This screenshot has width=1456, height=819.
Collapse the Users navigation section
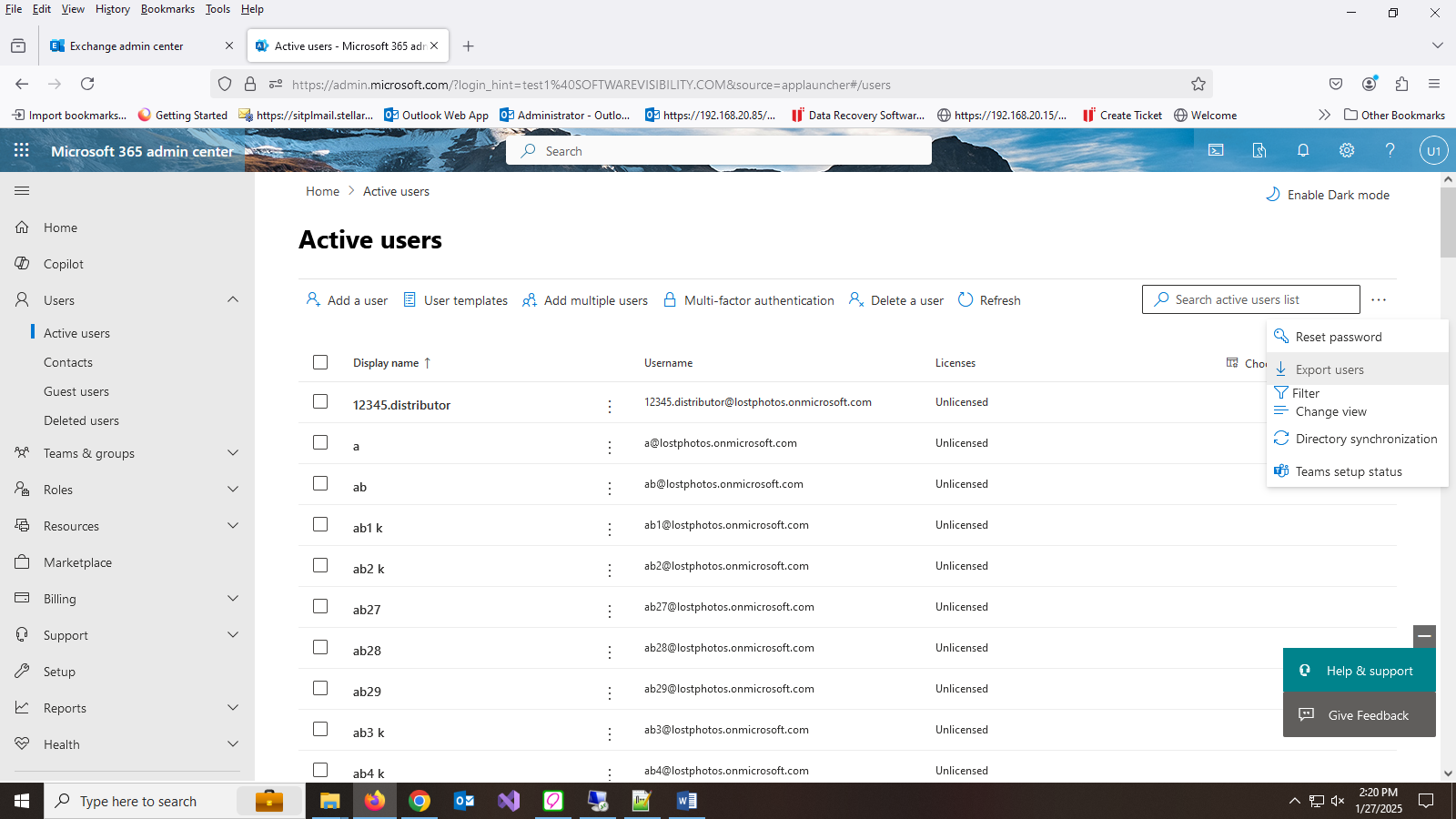pyautogui.click(x=233, y=299)
